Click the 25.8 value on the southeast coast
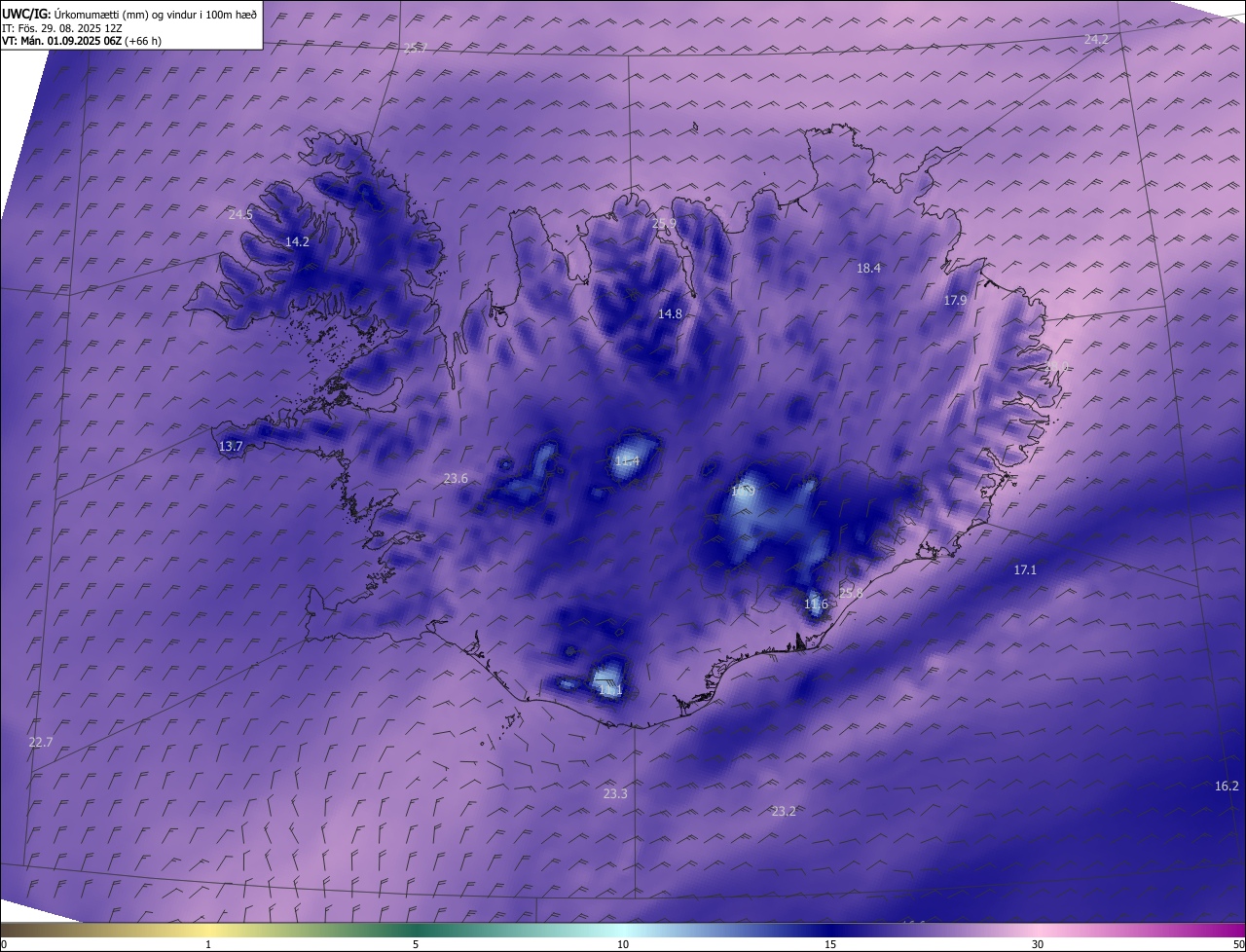Screen dimensions: 1246x952 [x=851, y=593]
